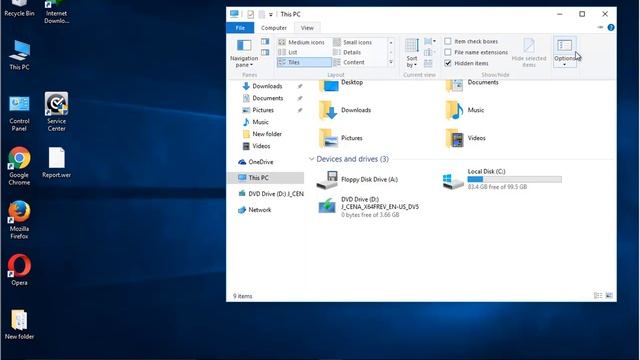
Task: Collapse the Devices and drives group
Action: (311, 159)
